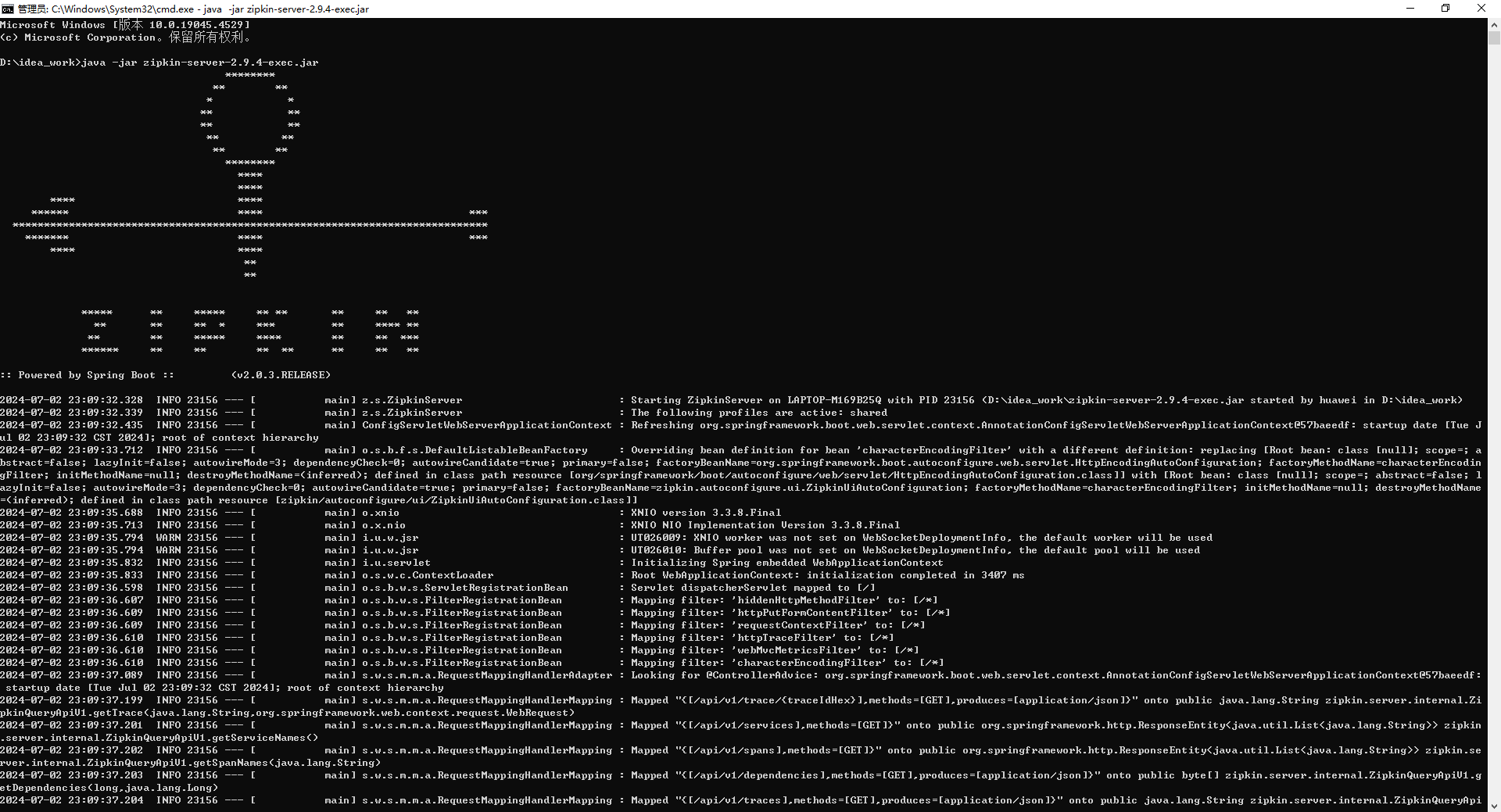Click the 'i.u.servlet' logger name
The image size is (1501, 812).
point(396,563)
